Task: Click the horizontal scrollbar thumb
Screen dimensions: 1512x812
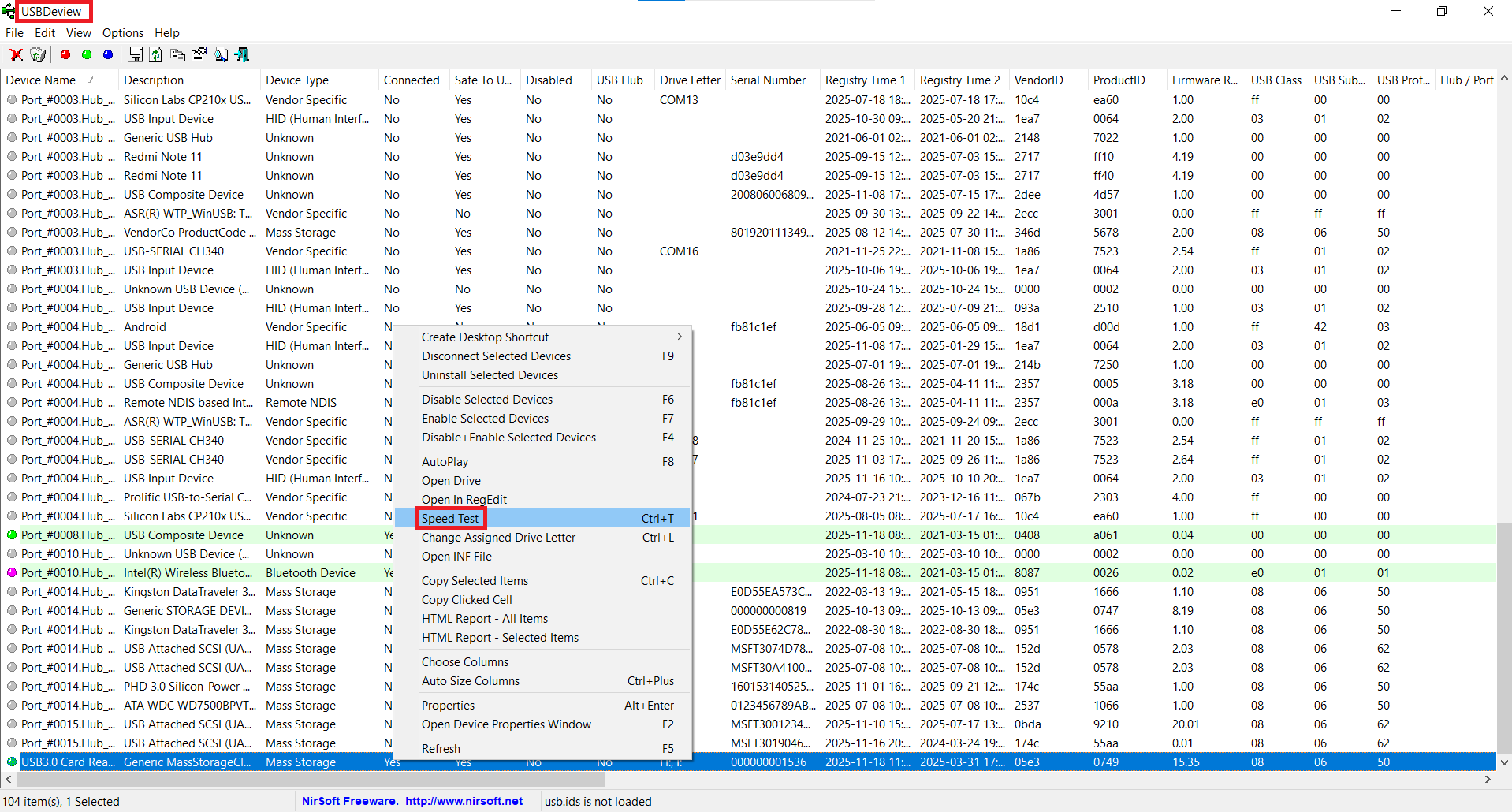Action: [x=310, y=779]
